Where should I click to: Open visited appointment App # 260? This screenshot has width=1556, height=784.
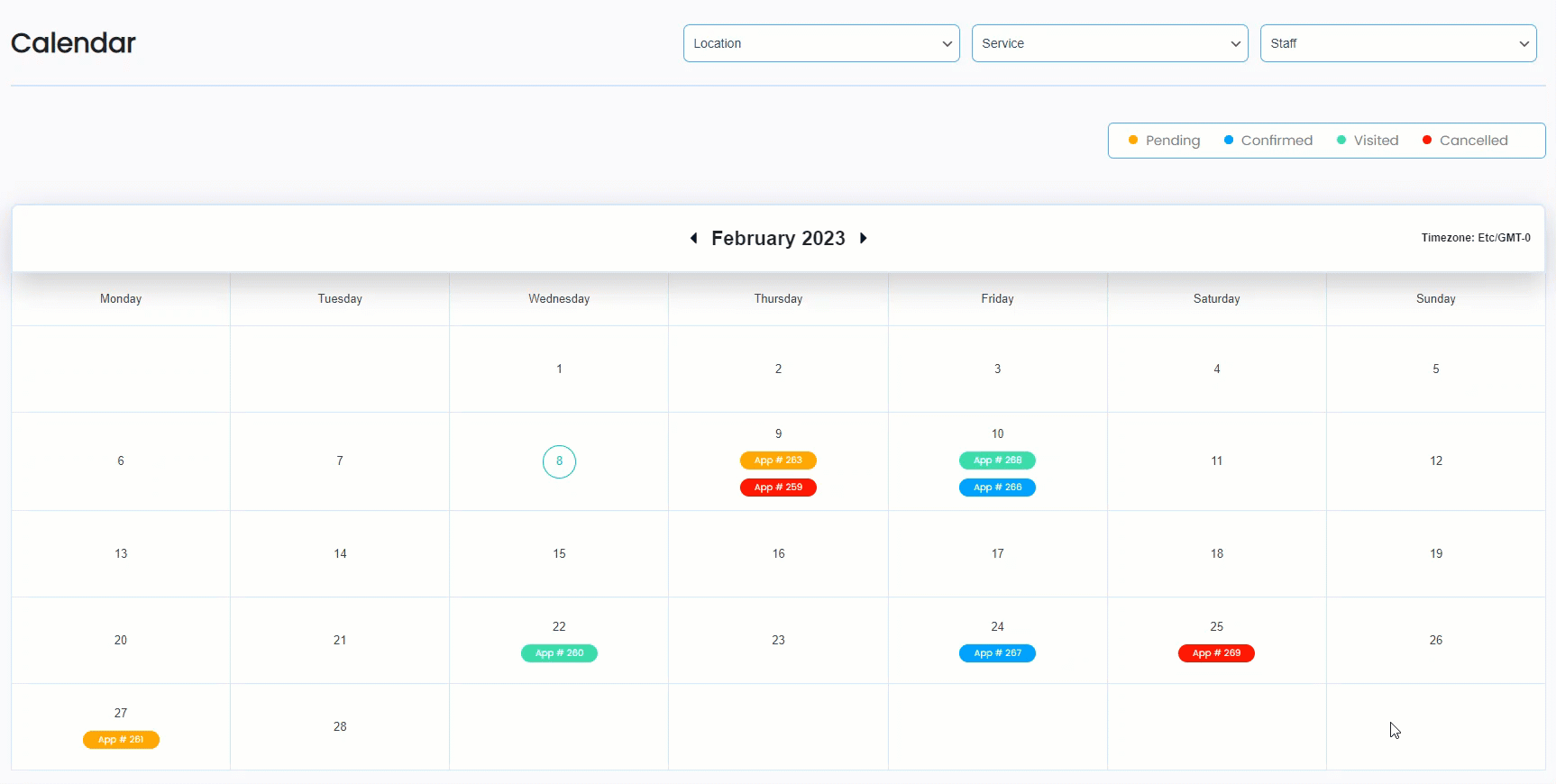(x=559, y=653)
